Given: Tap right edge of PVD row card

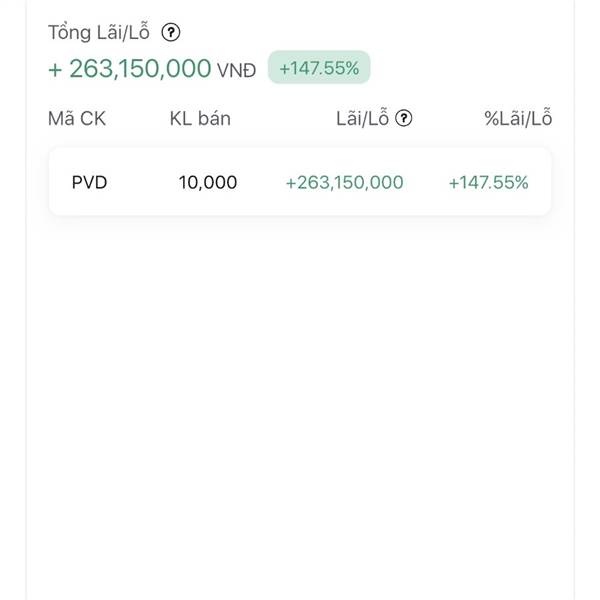Looking at the screenshot, I should pos(542,182).
